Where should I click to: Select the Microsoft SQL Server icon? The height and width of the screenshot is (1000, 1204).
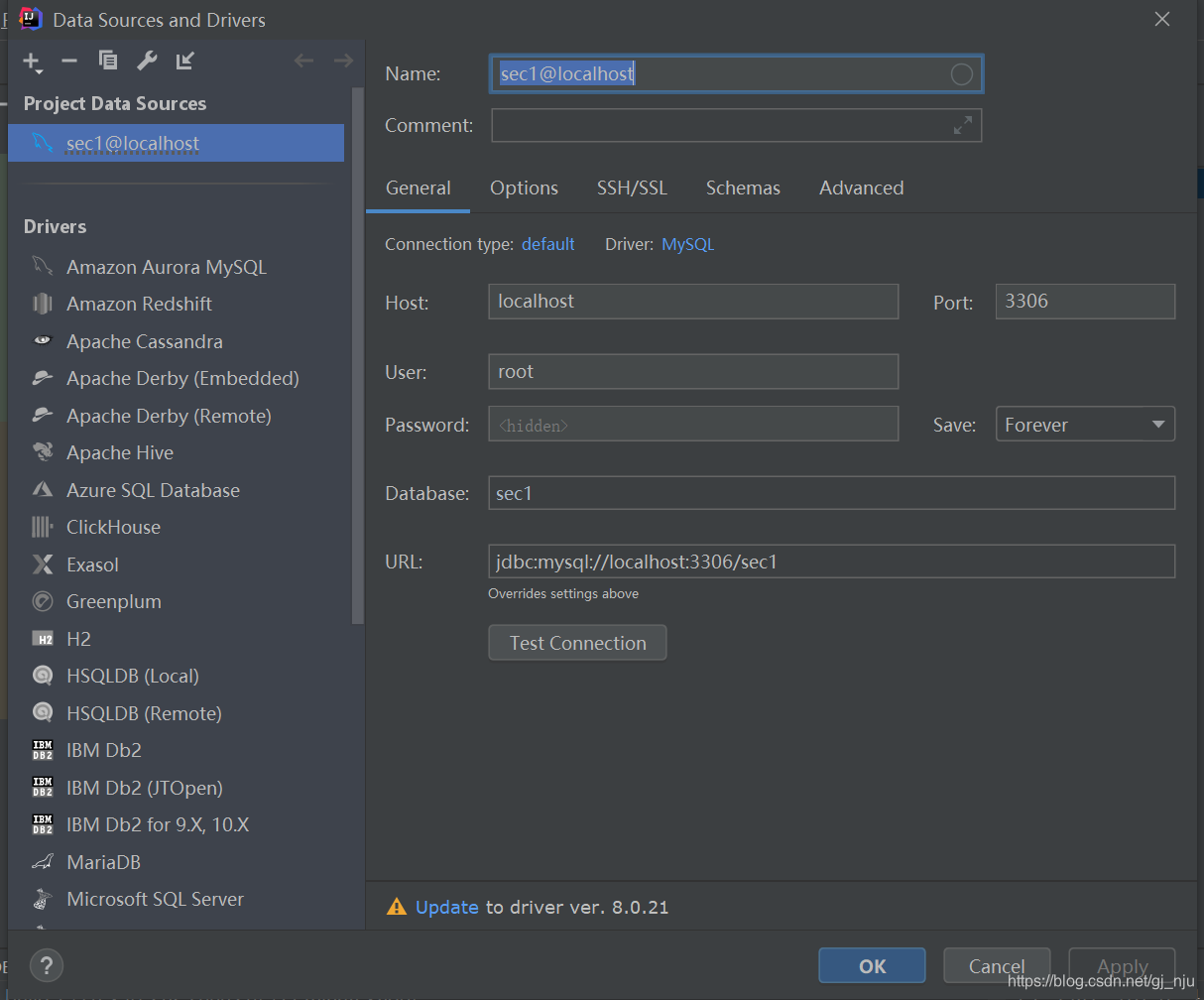tap(42, 900)
